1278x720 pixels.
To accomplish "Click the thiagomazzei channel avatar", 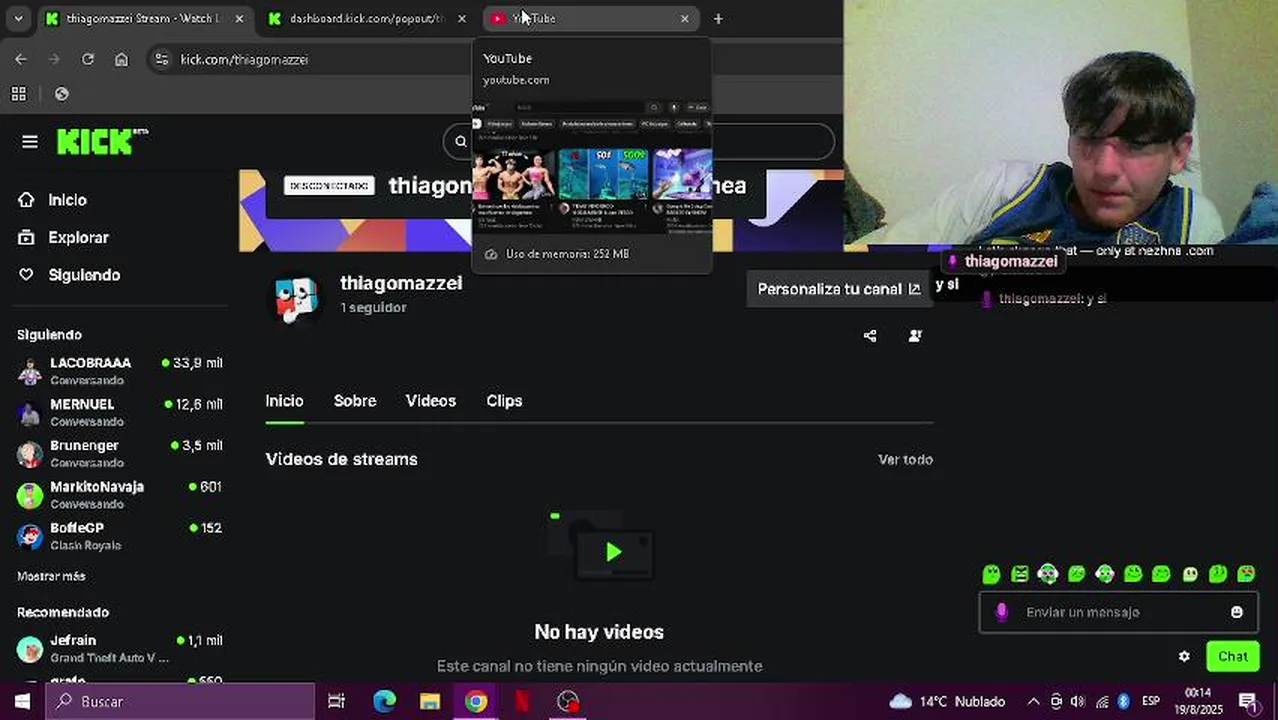I will [x=296, y=298].
